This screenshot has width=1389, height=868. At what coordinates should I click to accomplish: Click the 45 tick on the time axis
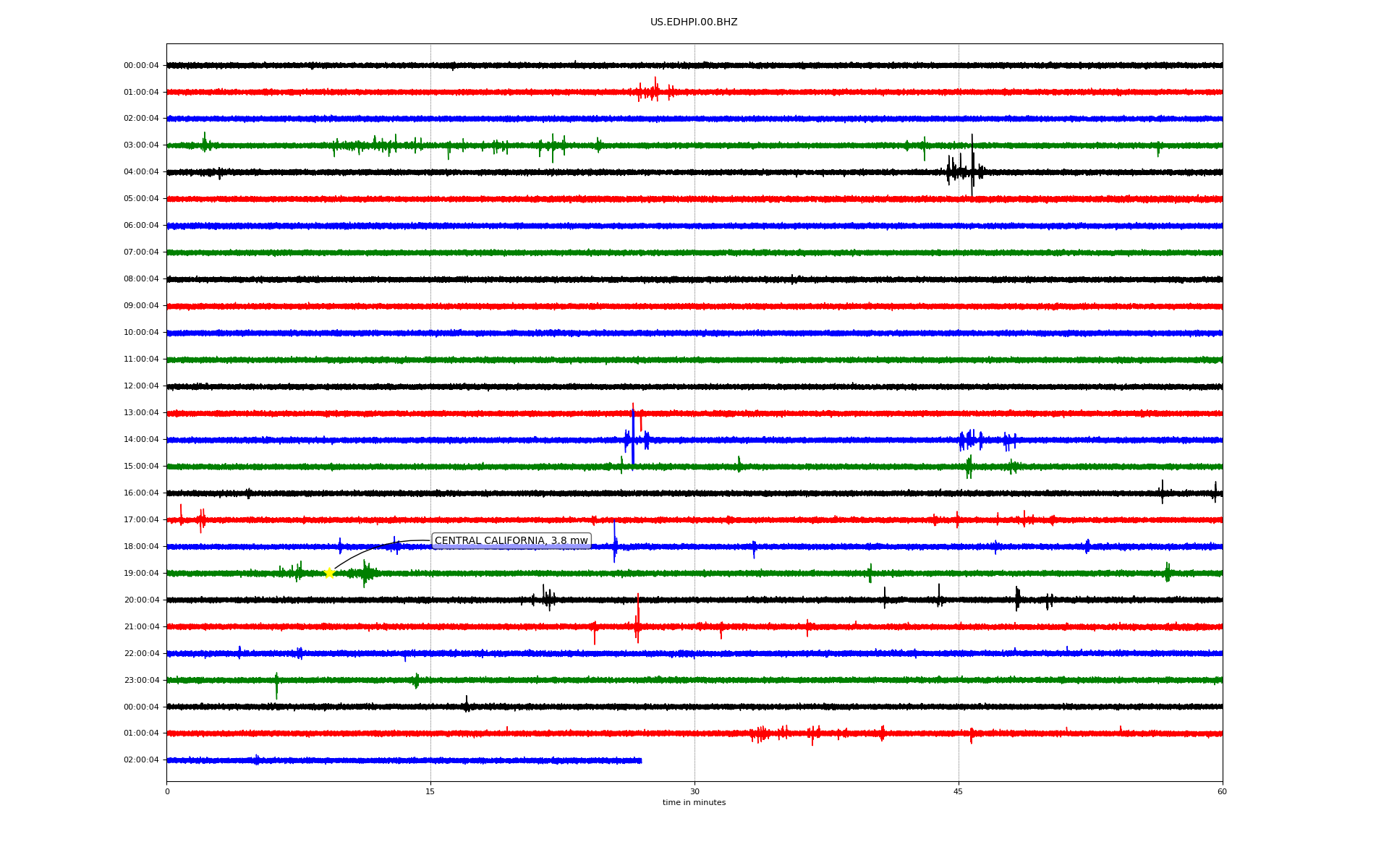tap(959, 791)
